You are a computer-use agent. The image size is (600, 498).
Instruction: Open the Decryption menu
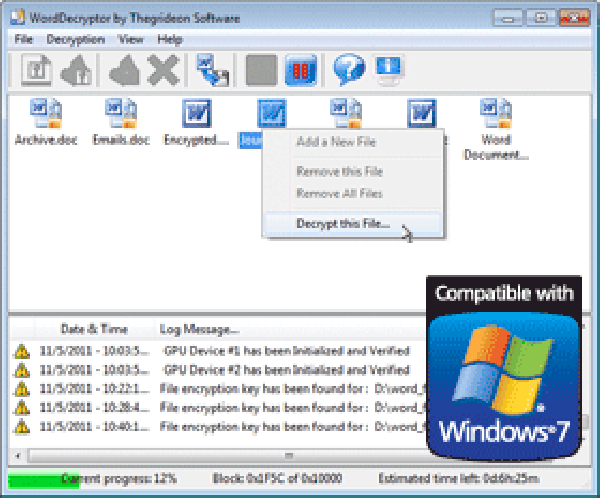pos(76,39)
